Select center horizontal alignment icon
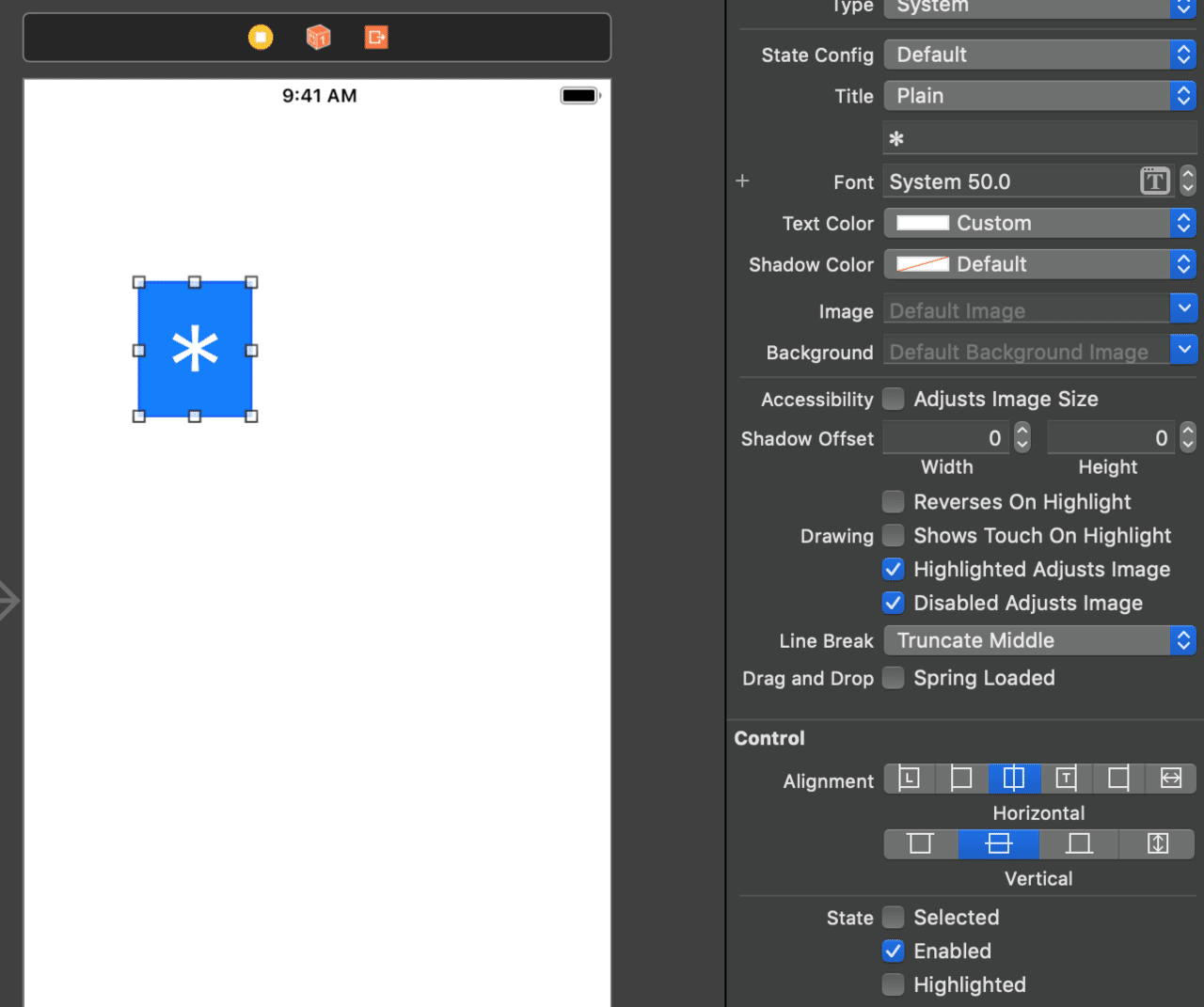The width and height of the screenshot is (1204, 1007). click(1014, 779)
